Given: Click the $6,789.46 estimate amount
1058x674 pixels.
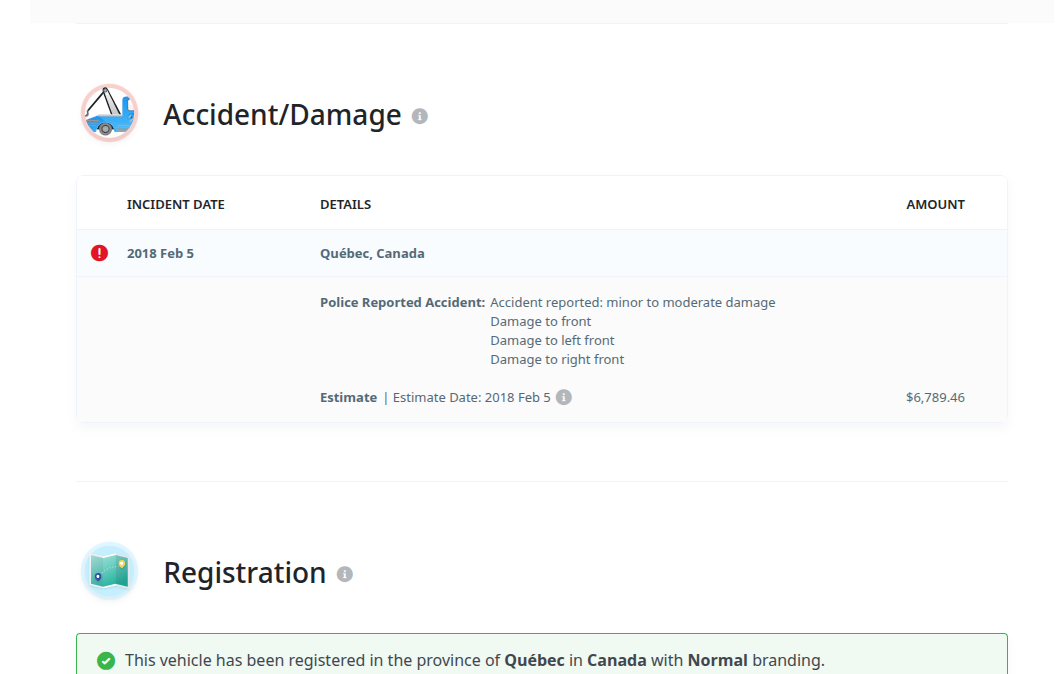Looking at the screenshot, I should click(x=935, y=397).
